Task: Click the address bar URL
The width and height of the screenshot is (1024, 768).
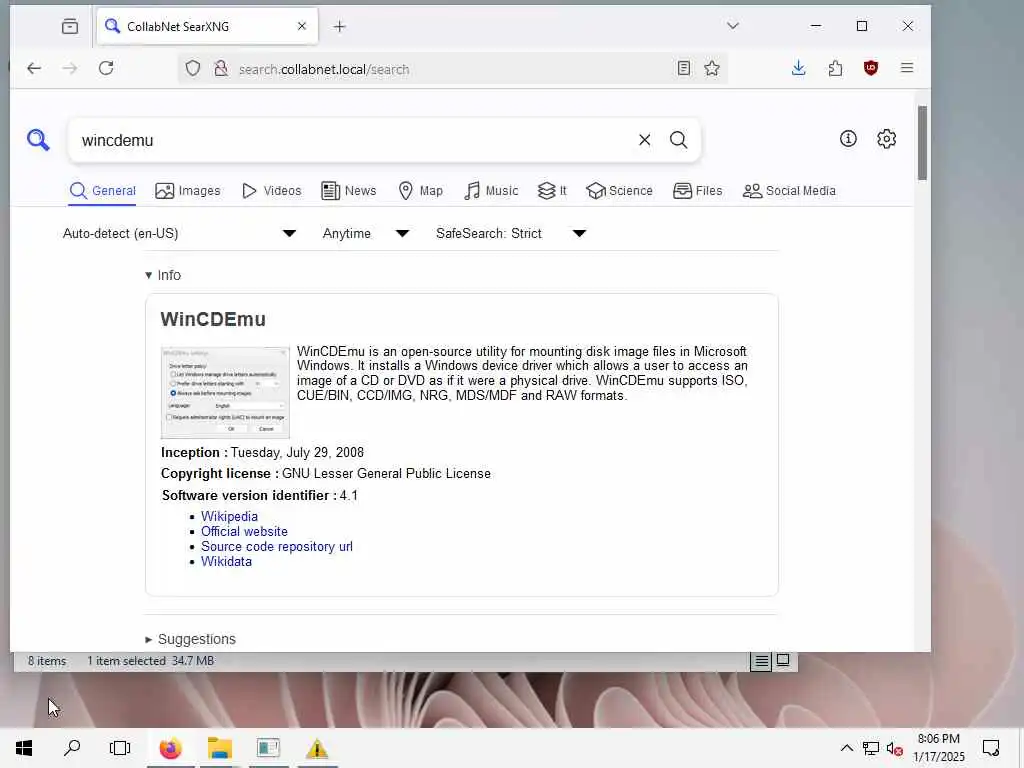Action: pos(324,69)
